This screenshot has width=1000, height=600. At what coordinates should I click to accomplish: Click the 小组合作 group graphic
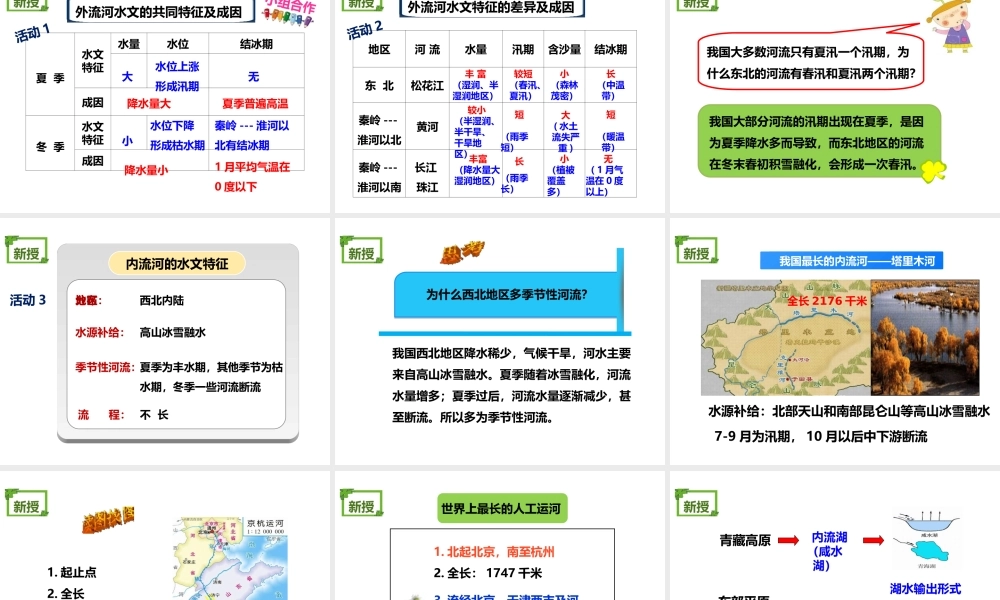point(289,13)
